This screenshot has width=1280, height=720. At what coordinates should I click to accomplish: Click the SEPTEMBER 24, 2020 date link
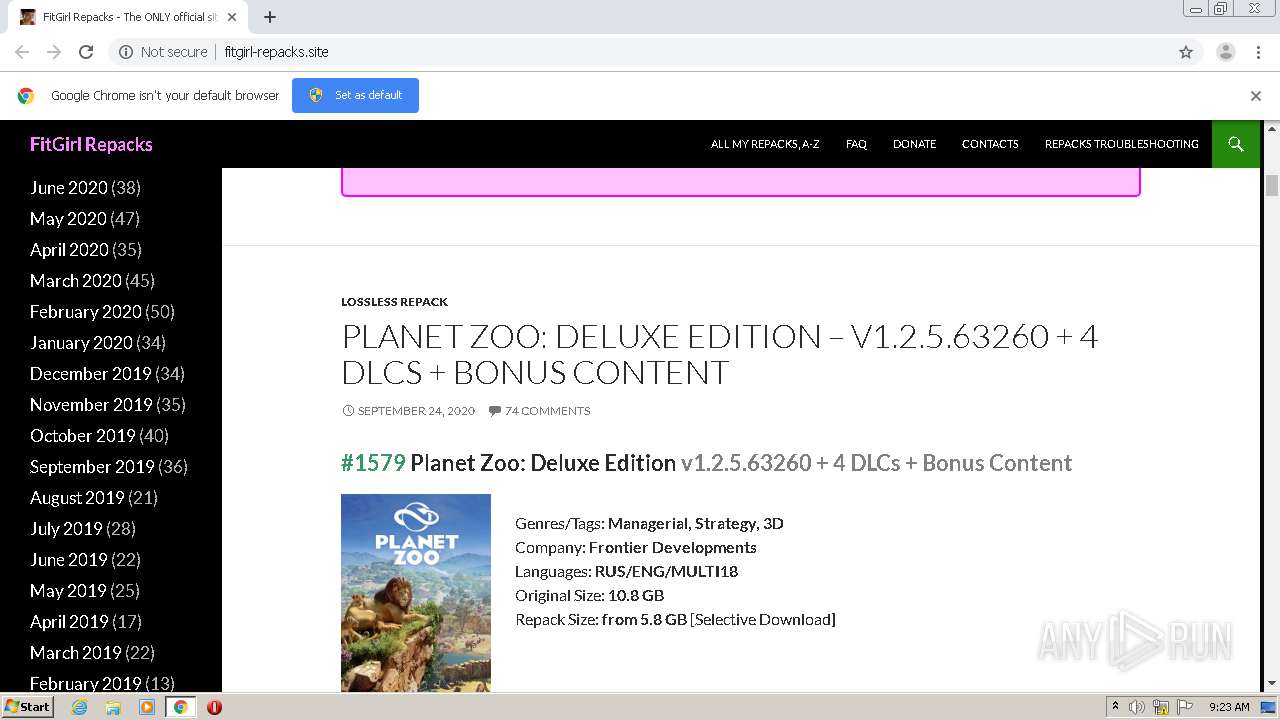415,411
